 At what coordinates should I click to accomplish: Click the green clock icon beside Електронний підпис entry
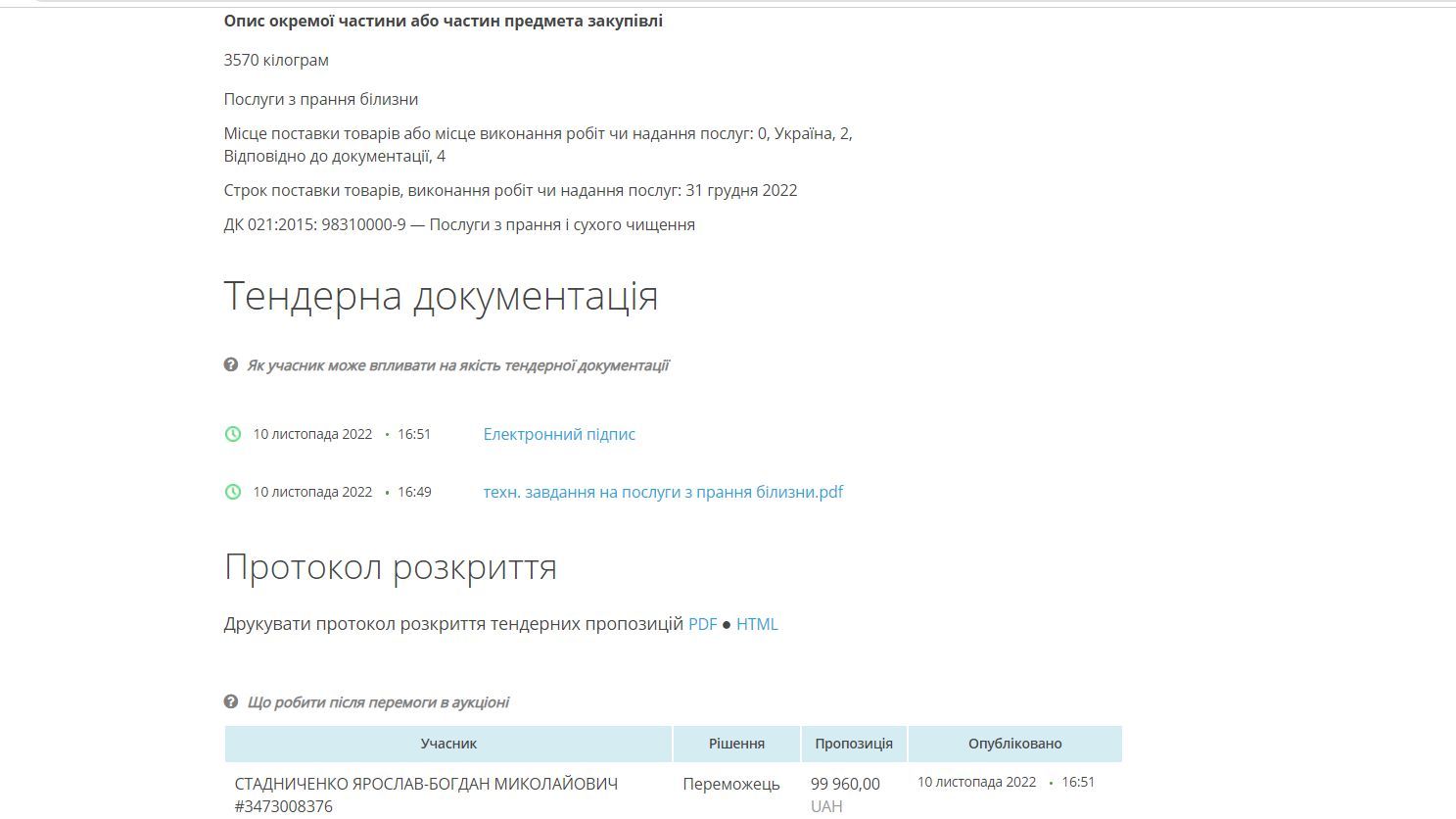[x=233, y=434]
